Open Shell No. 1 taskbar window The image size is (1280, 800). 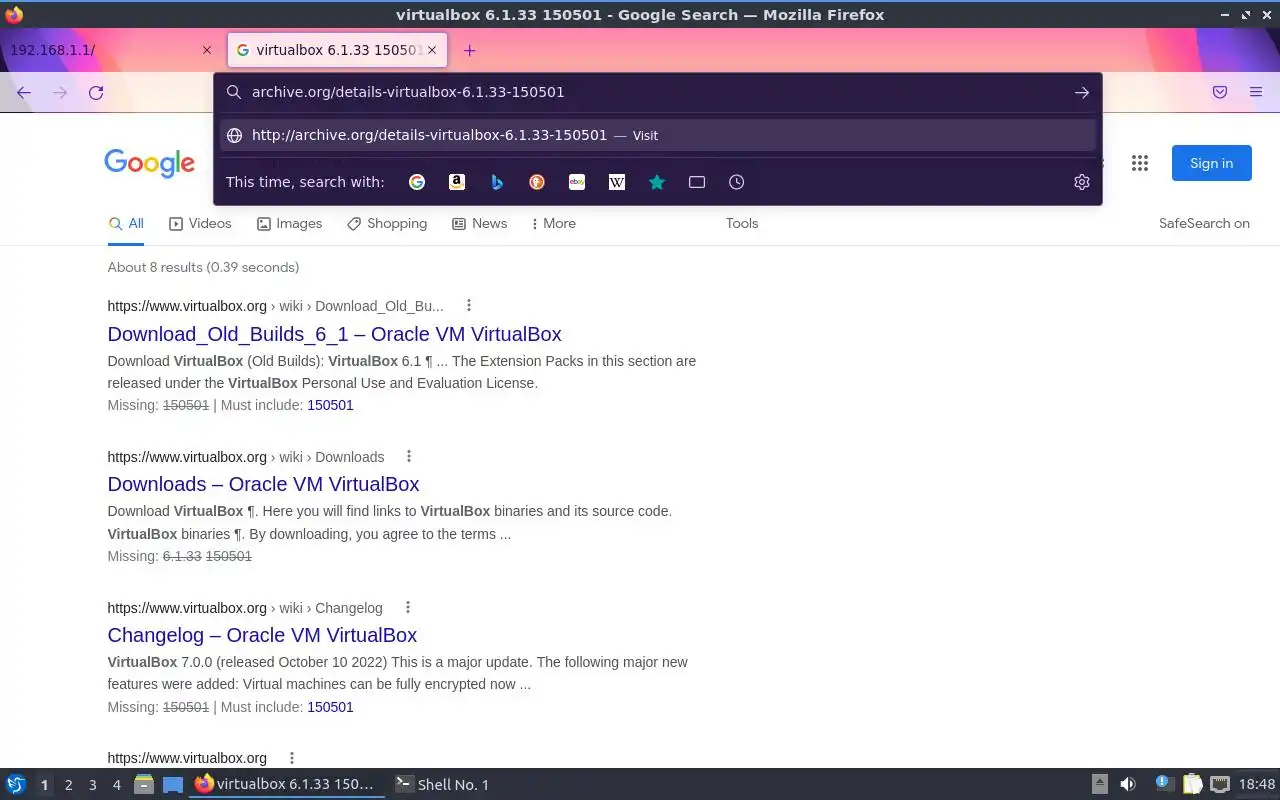tap(441, 784)
